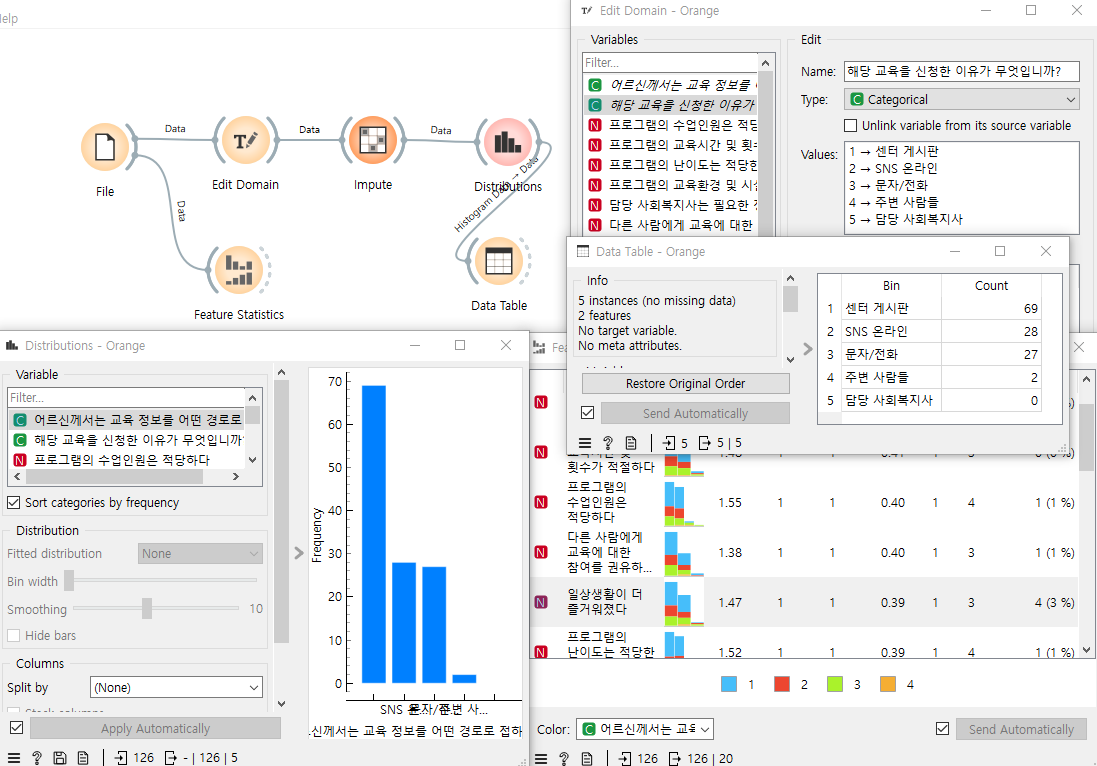Open the Type Categorical dropdown
This screenshot has width=1097, height=766.
click(962, 99)
